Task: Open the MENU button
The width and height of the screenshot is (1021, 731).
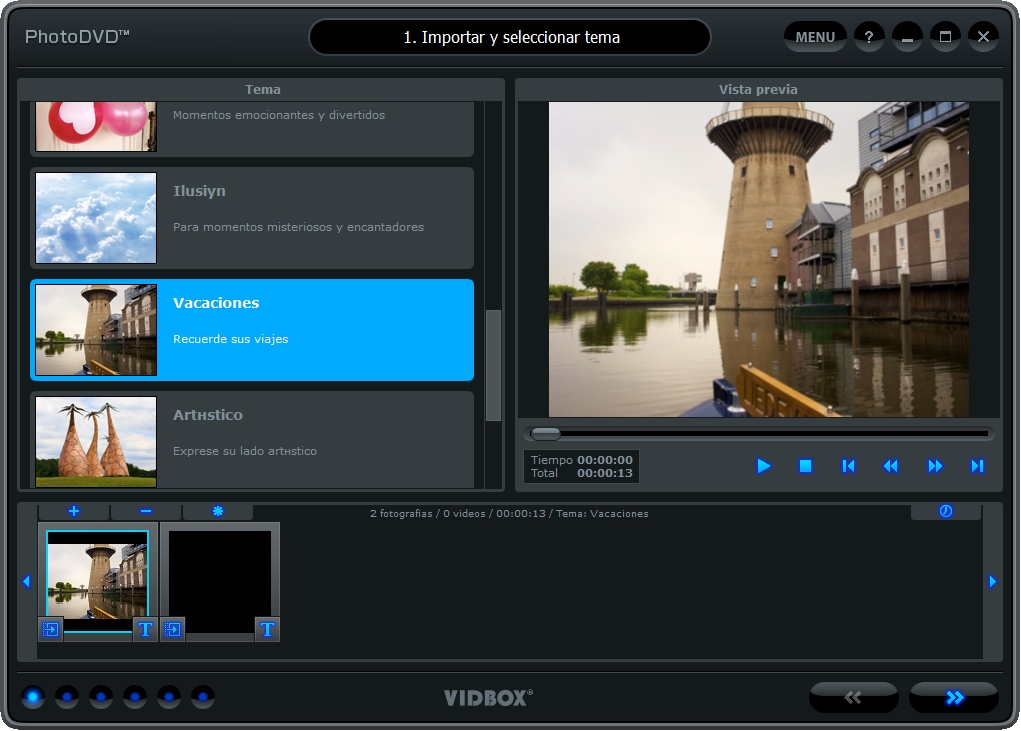Action: click(x=815, y=37)
